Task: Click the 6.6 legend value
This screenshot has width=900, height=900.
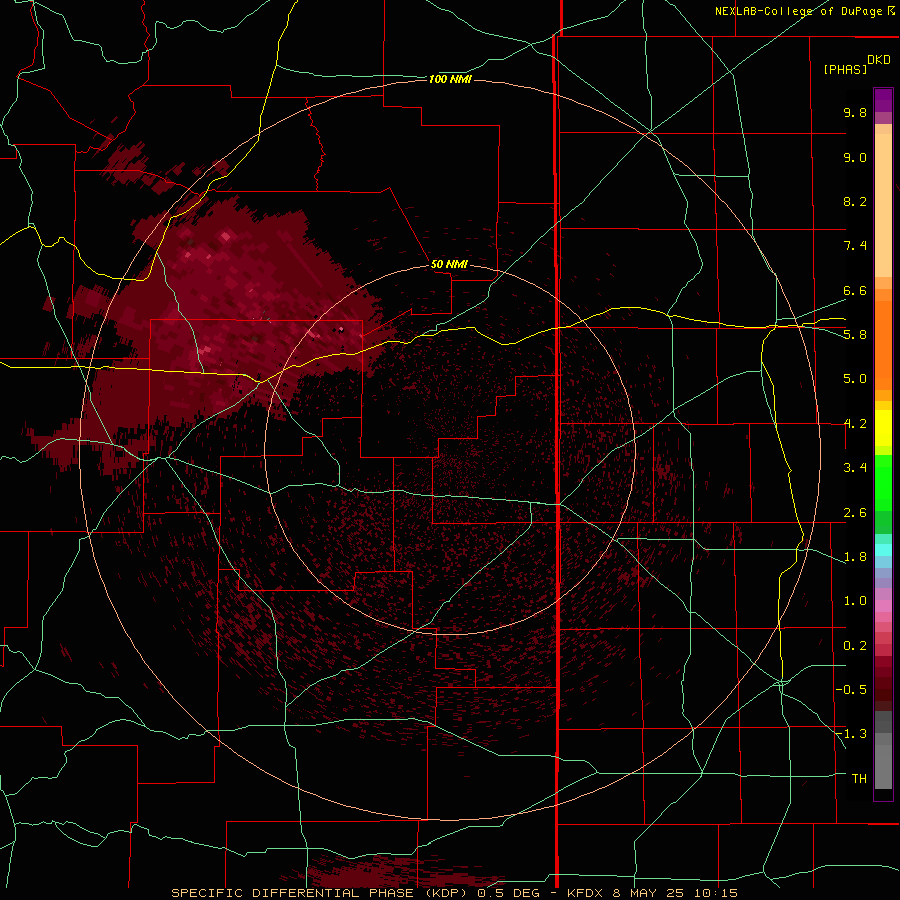Action: 855,290
